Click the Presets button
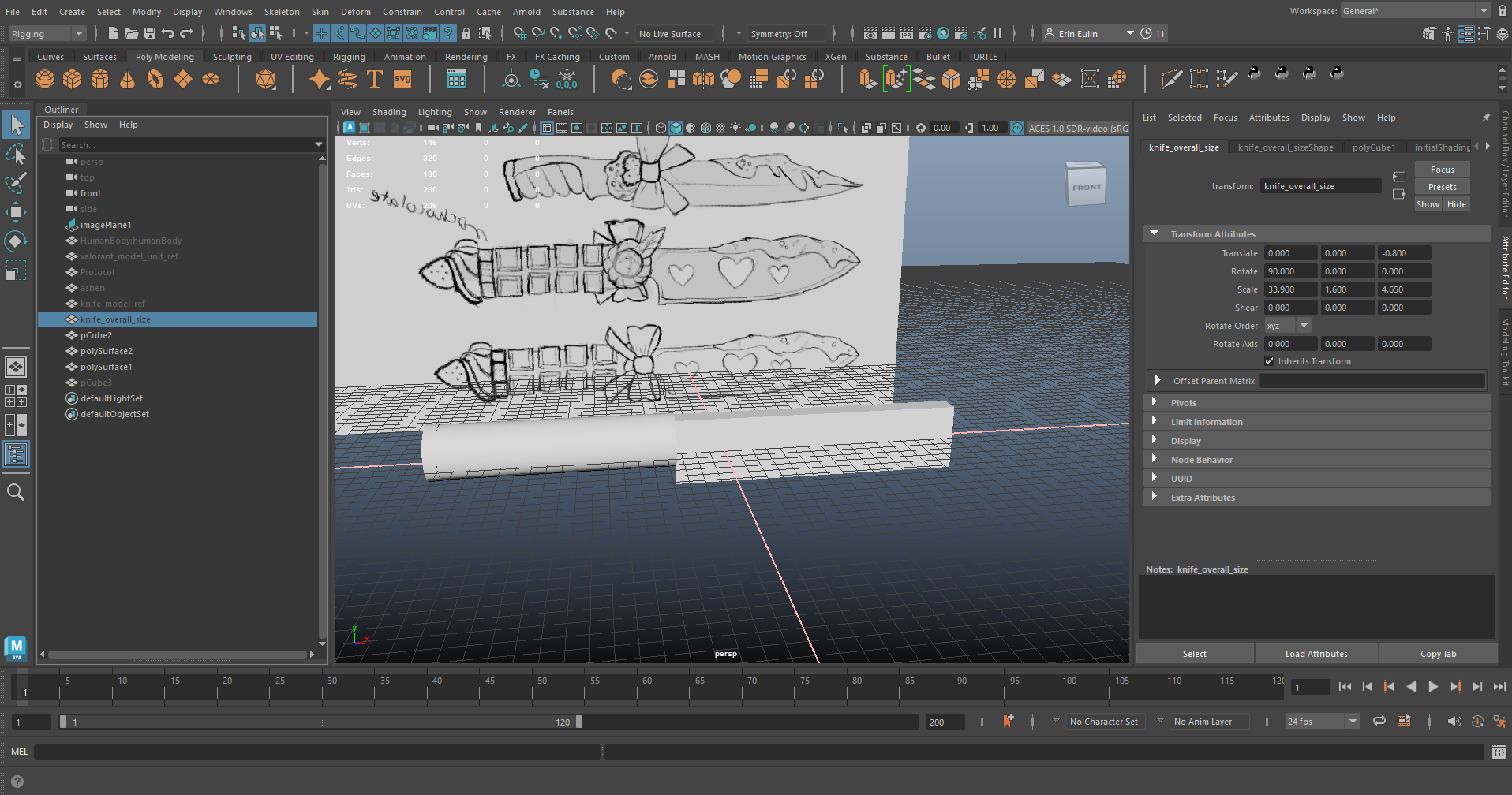The height and width of the screenshot is (795, 1512). point(1442,187)
